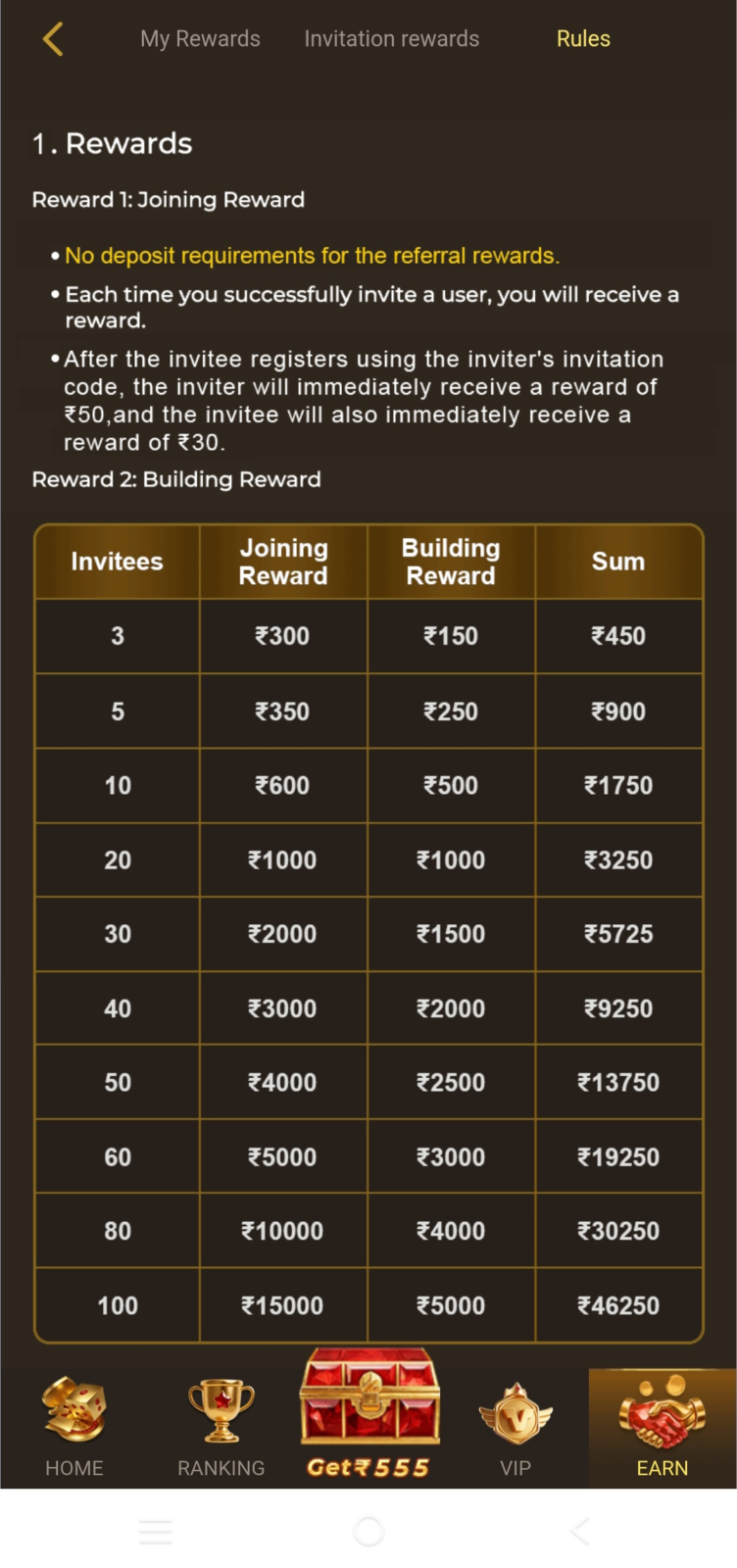Select the Rules tab
Viewport: 737px width, 1568px height.
(x=583, y=39)
